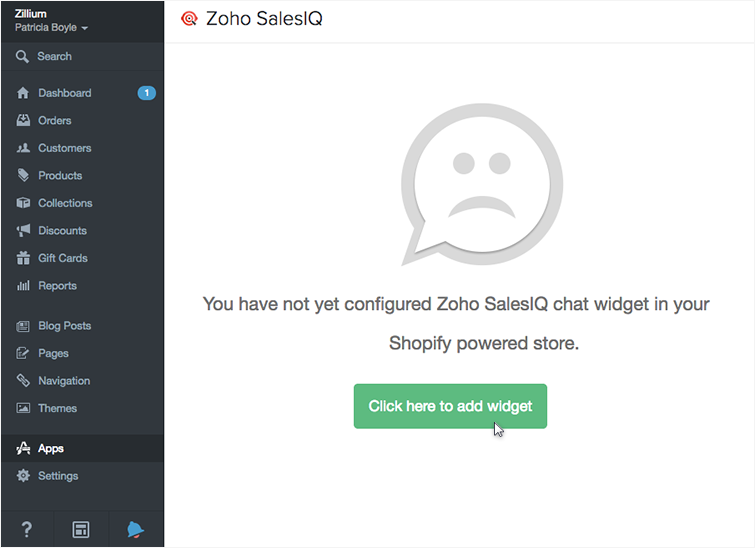Screen dimensions: 755x548
Task: Click the Zoho SalesIQ logo icon
Action: pyautogui.click(x=189, y=19)
